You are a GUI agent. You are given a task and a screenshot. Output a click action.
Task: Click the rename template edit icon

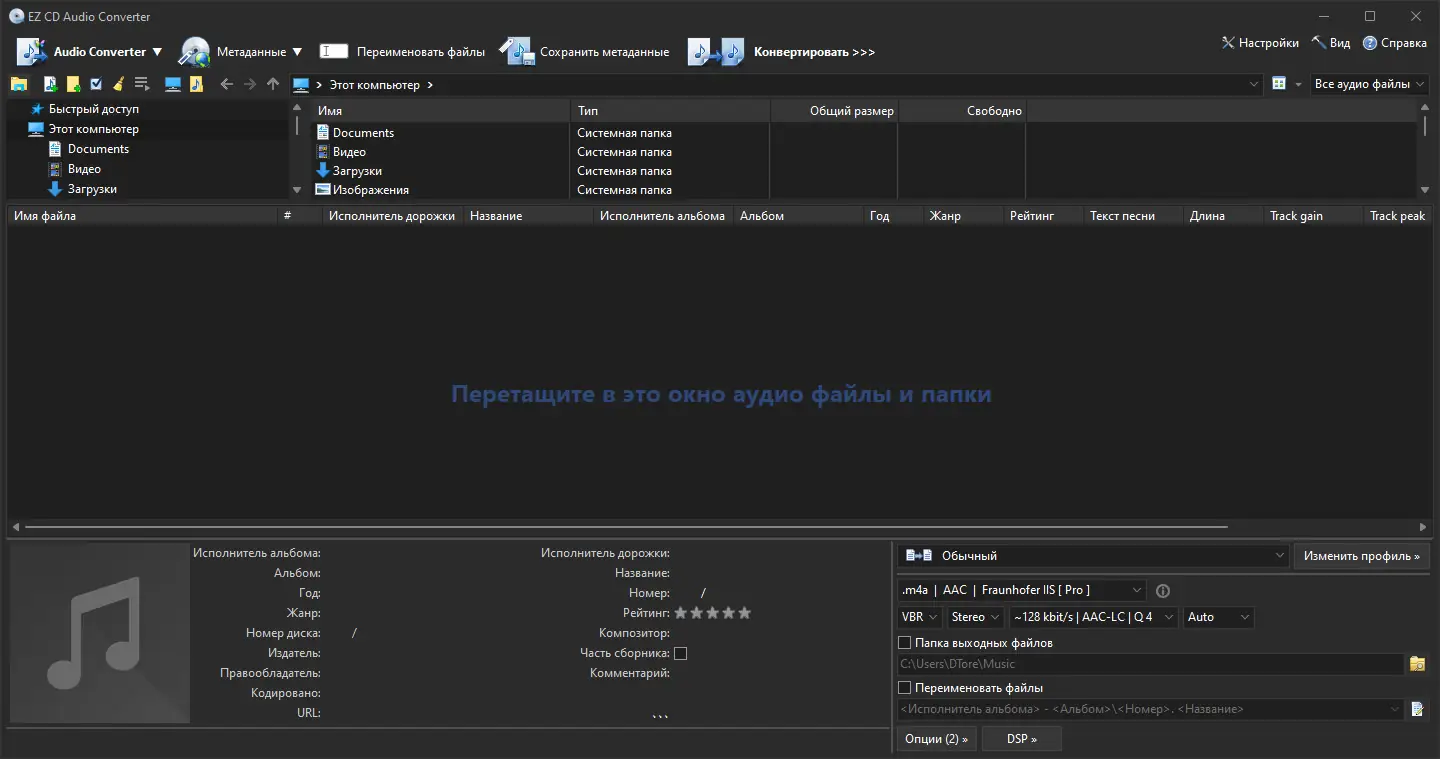(1417, 709)
